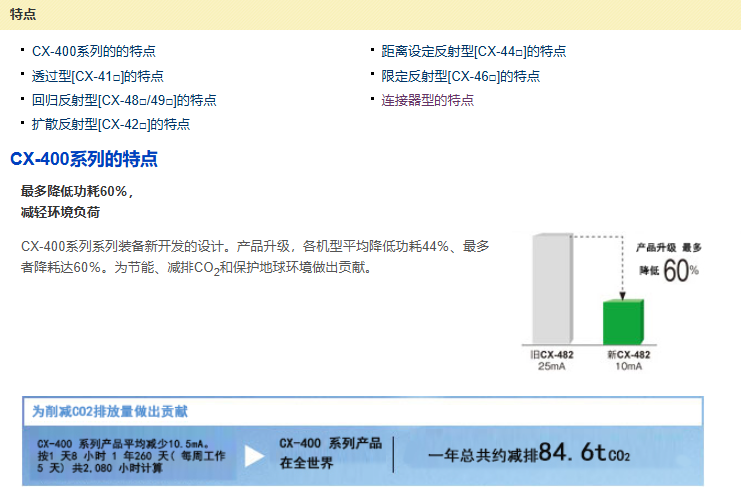Click the gray old CX-482 bar in chart
Screen dimensions: 741x493
[x=552, y=288]
